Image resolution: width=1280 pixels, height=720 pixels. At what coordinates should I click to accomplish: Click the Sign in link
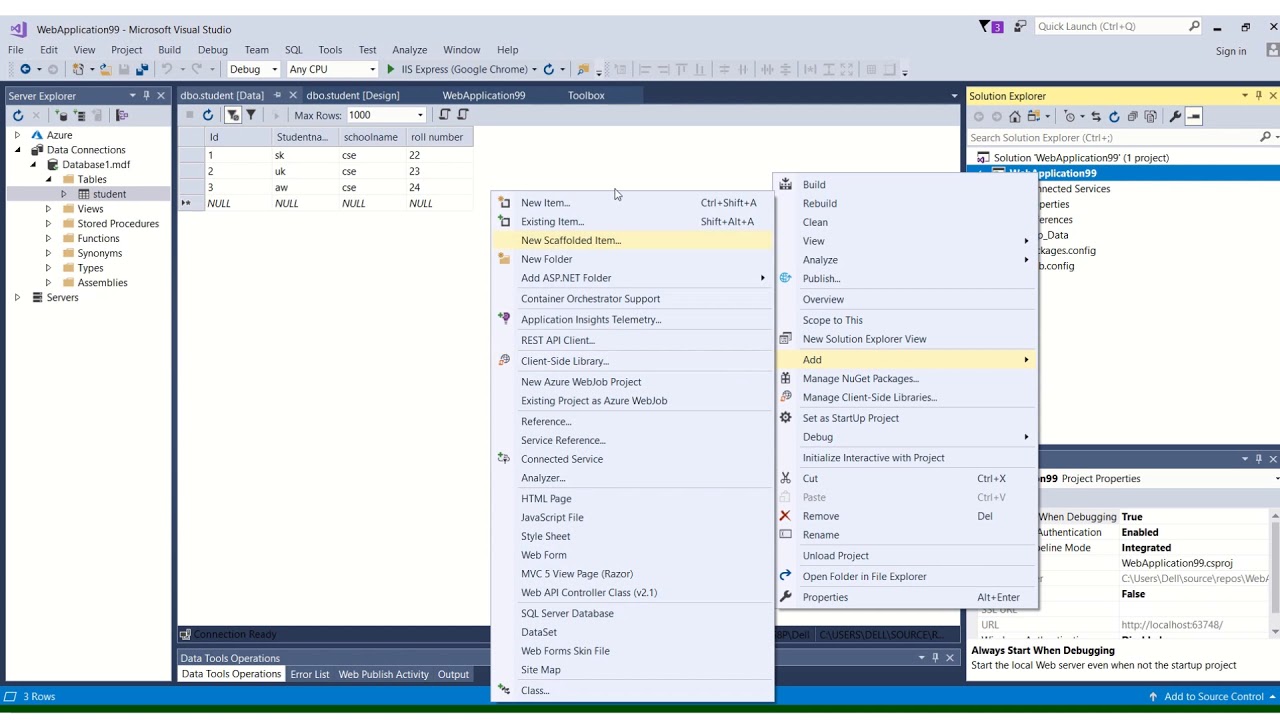click(1231, 51)
